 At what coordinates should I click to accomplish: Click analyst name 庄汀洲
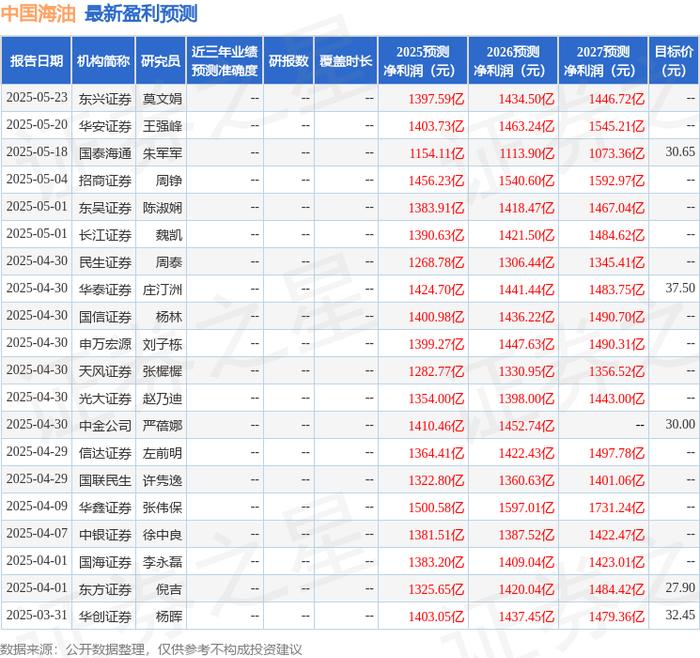pyautogui.click(x=162, y=289)
